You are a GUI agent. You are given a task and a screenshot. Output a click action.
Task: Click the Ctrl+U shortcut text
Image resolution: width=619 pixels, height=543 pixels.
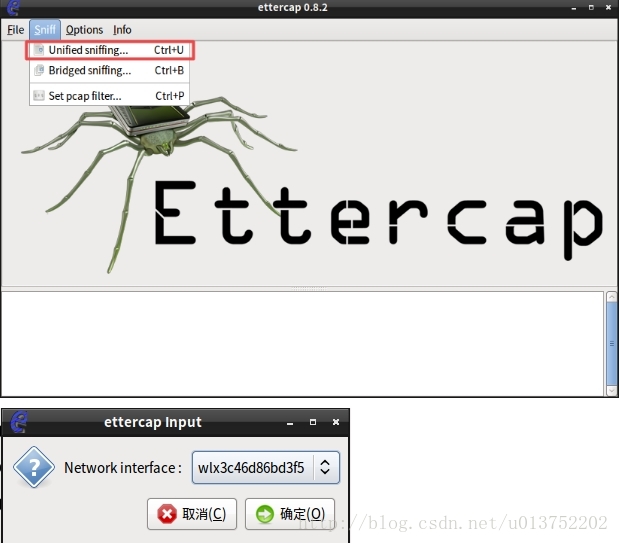169,50
